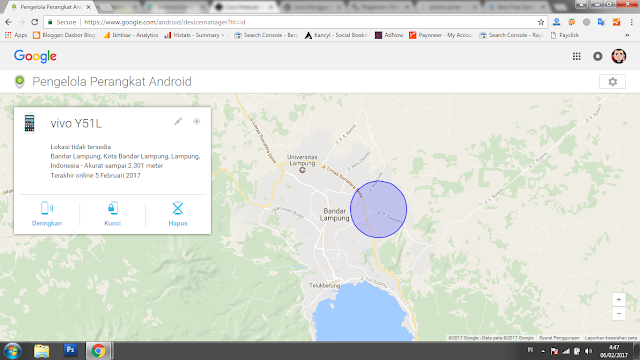
Task: Open File Explorer from the taskbar
Action: point(41,351)
